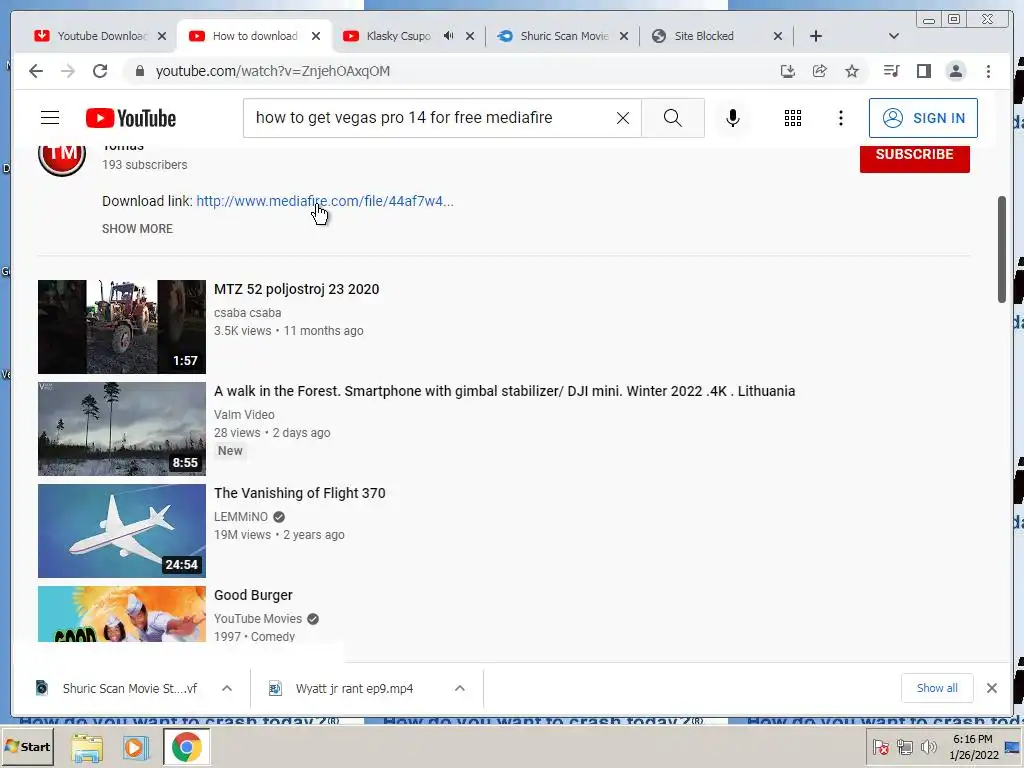Visit csaba csaba channel
Screen dimensions: 1024x768
[x=248, y=313]
